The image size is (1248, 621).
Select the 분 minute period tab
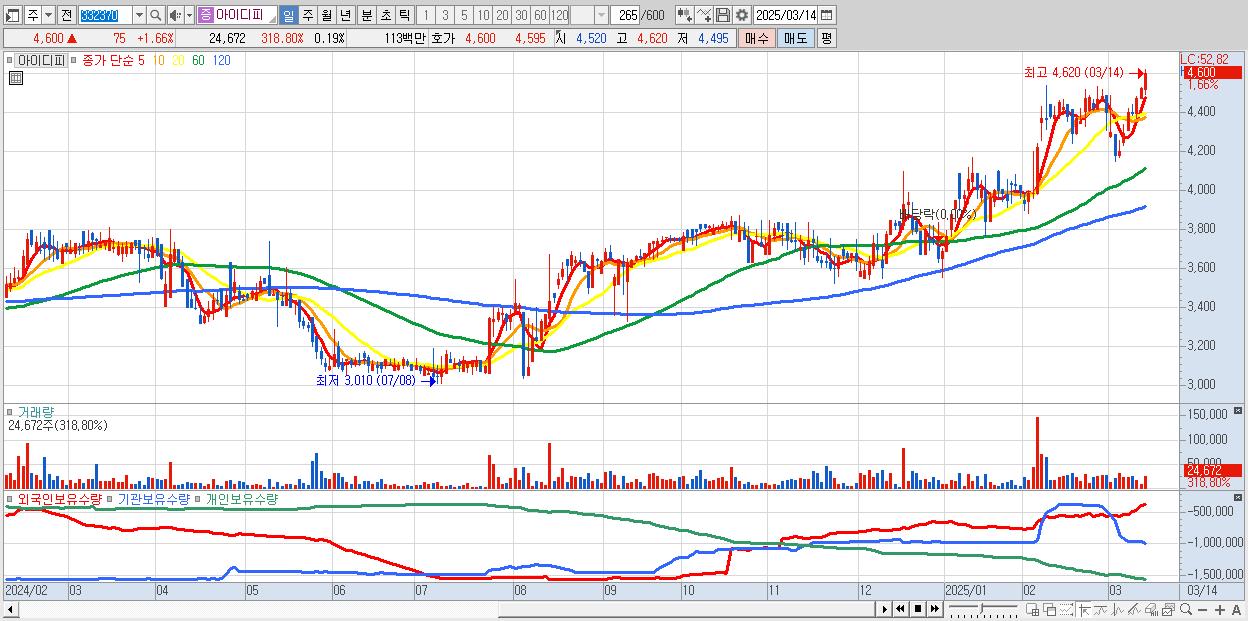[367, 15]
